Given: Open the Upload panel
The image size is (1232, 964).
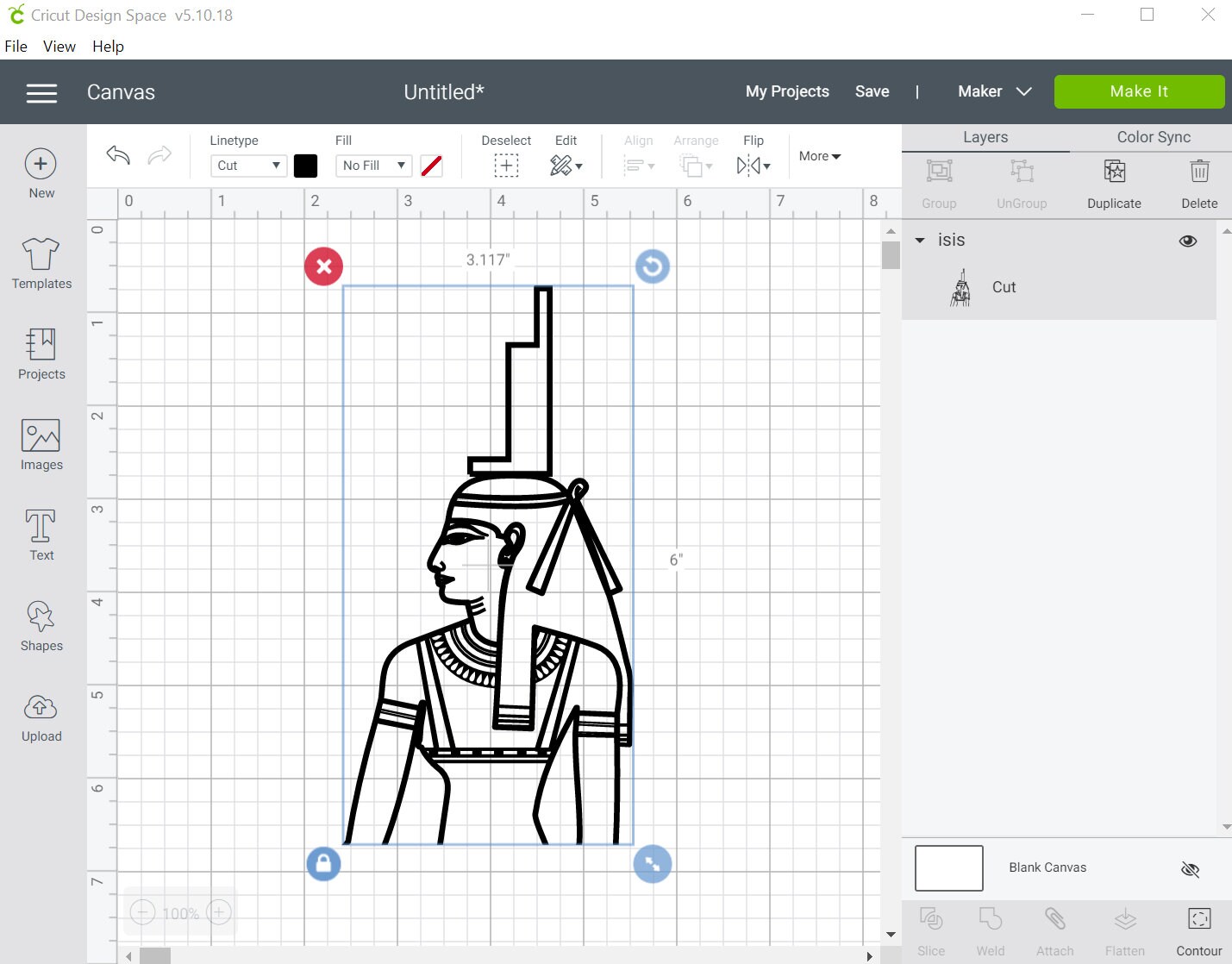Looking at the screenshot, I should coord(41,717).
